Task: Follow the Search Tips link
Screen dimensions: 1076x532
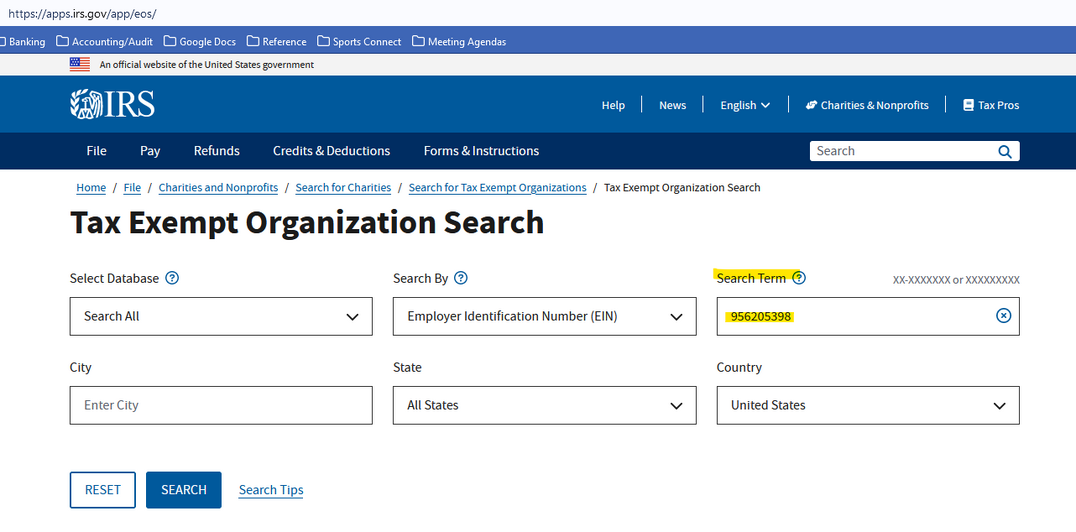Action: (271, 490)
